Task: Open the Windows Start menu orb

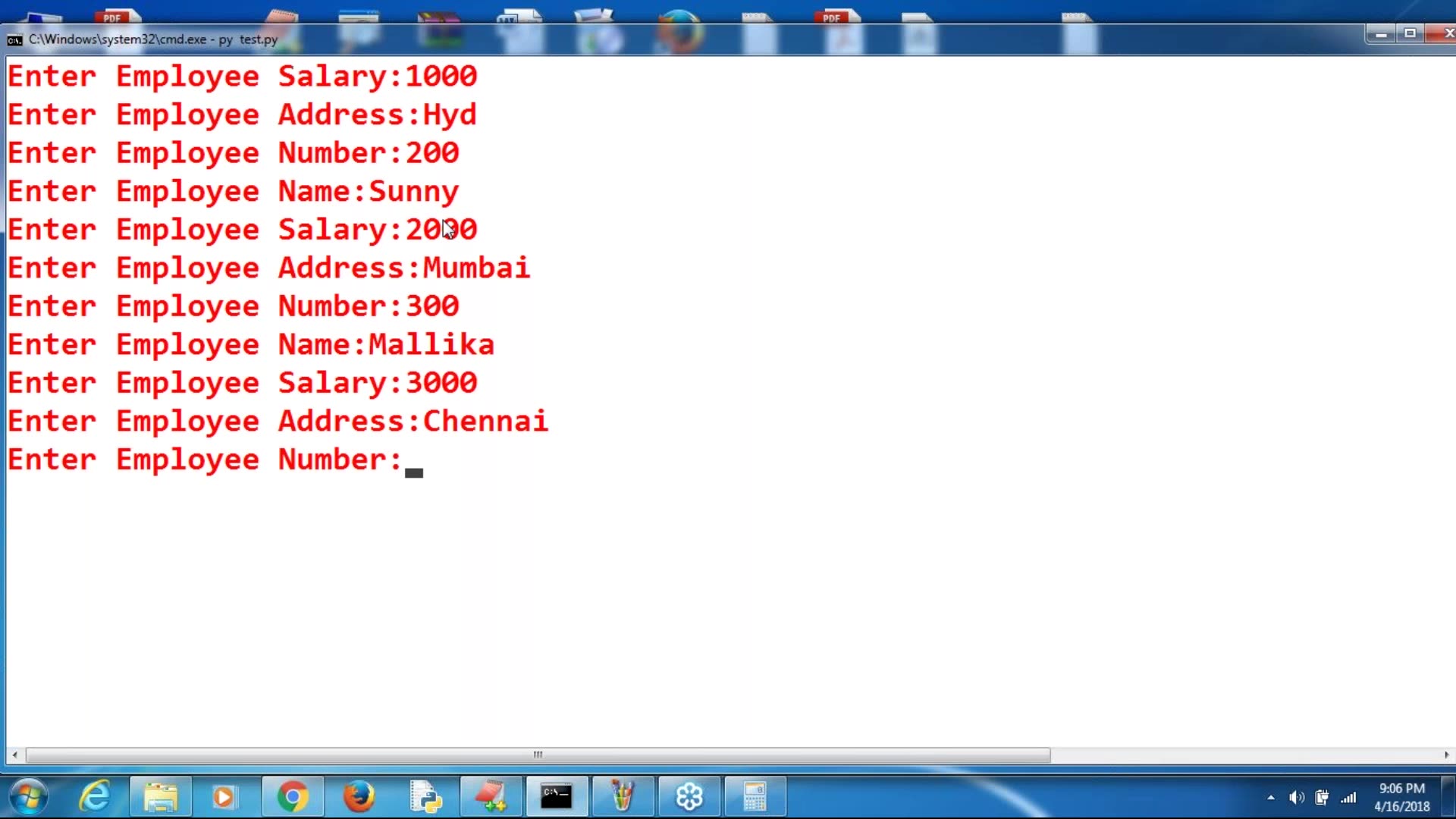Action: (29, 797)
